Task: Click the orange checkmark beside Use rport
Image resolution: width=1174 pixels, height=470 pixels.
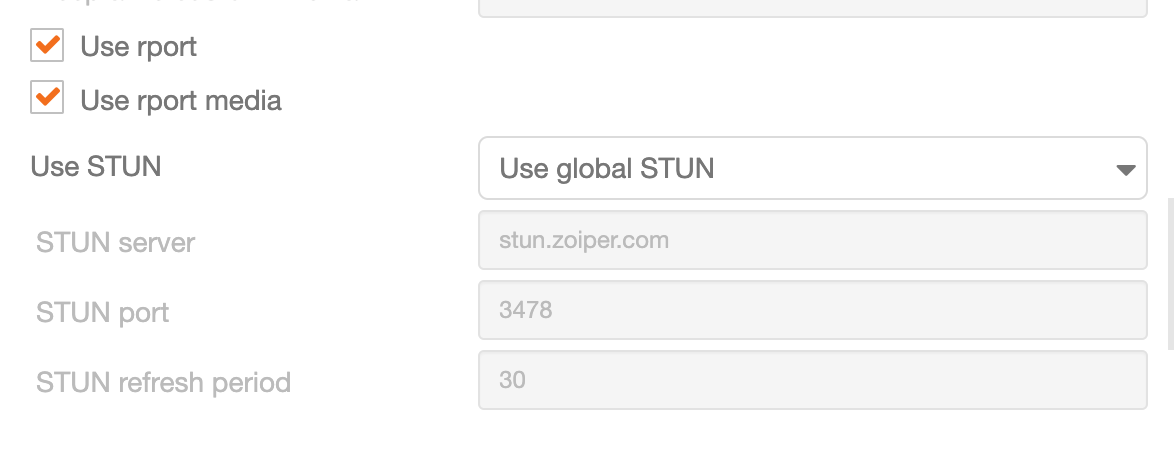Action: point(48,45)
